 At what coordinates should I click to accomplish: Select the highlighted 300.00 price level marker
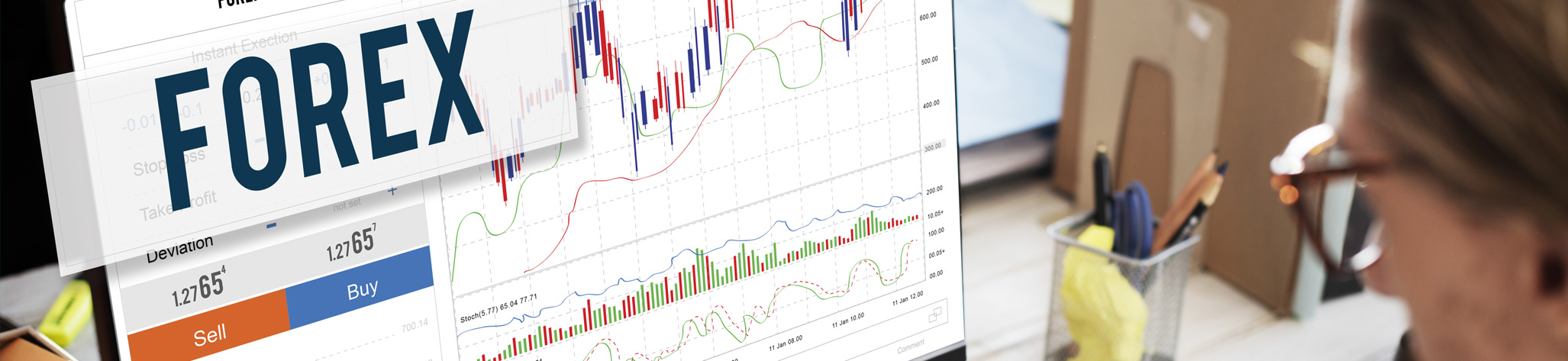[x=933, y=147]
